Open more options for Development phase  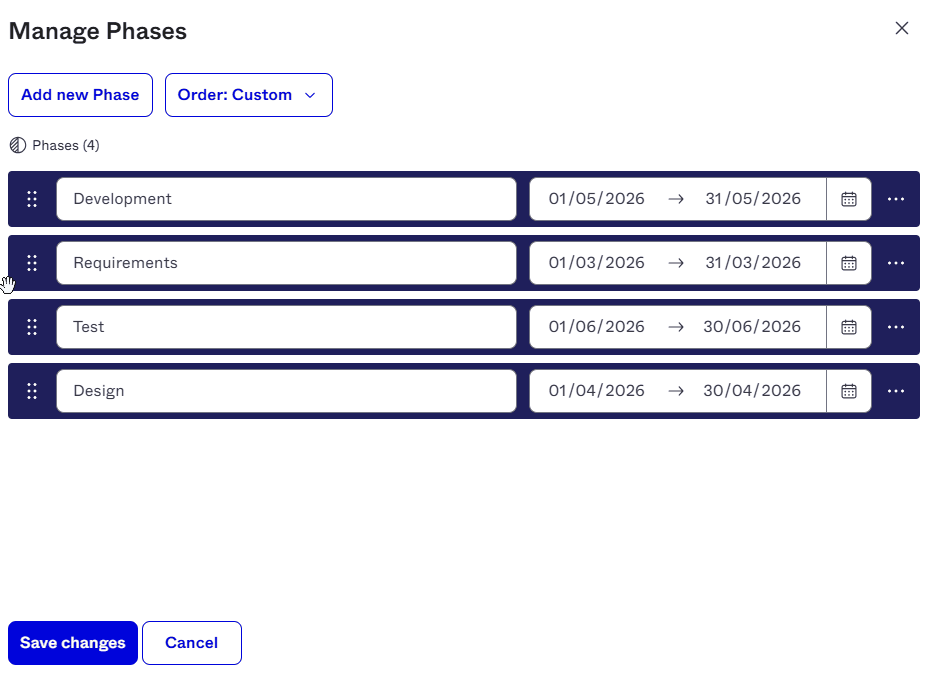[896, 199]
